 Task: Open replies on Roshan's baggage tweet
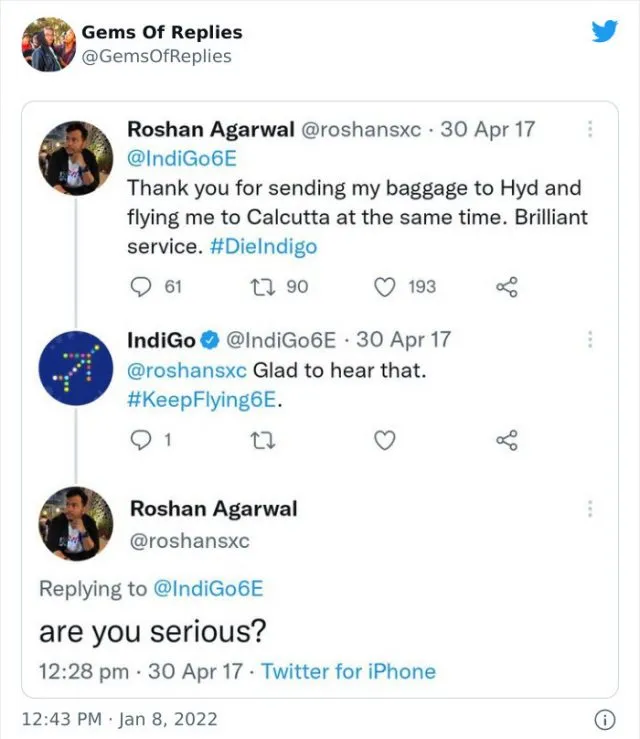tap(142, 287)
